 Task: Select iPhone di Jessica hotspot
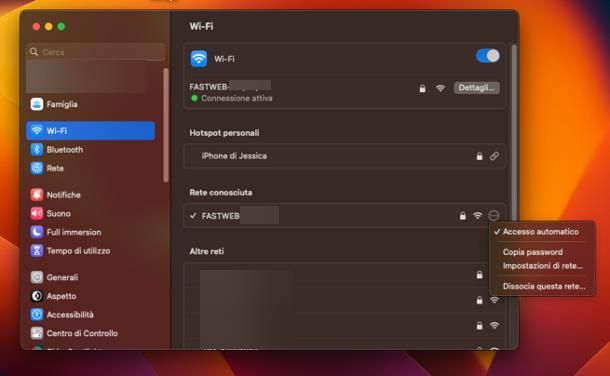pyautogui.click(x=345, y=156)
